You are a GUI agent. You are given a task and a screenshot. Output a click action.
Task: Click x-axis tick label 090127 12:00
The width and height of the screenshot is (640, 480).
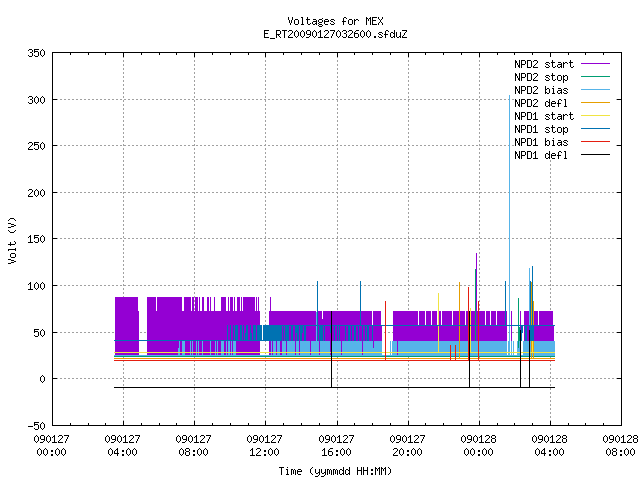coord(264,446)
